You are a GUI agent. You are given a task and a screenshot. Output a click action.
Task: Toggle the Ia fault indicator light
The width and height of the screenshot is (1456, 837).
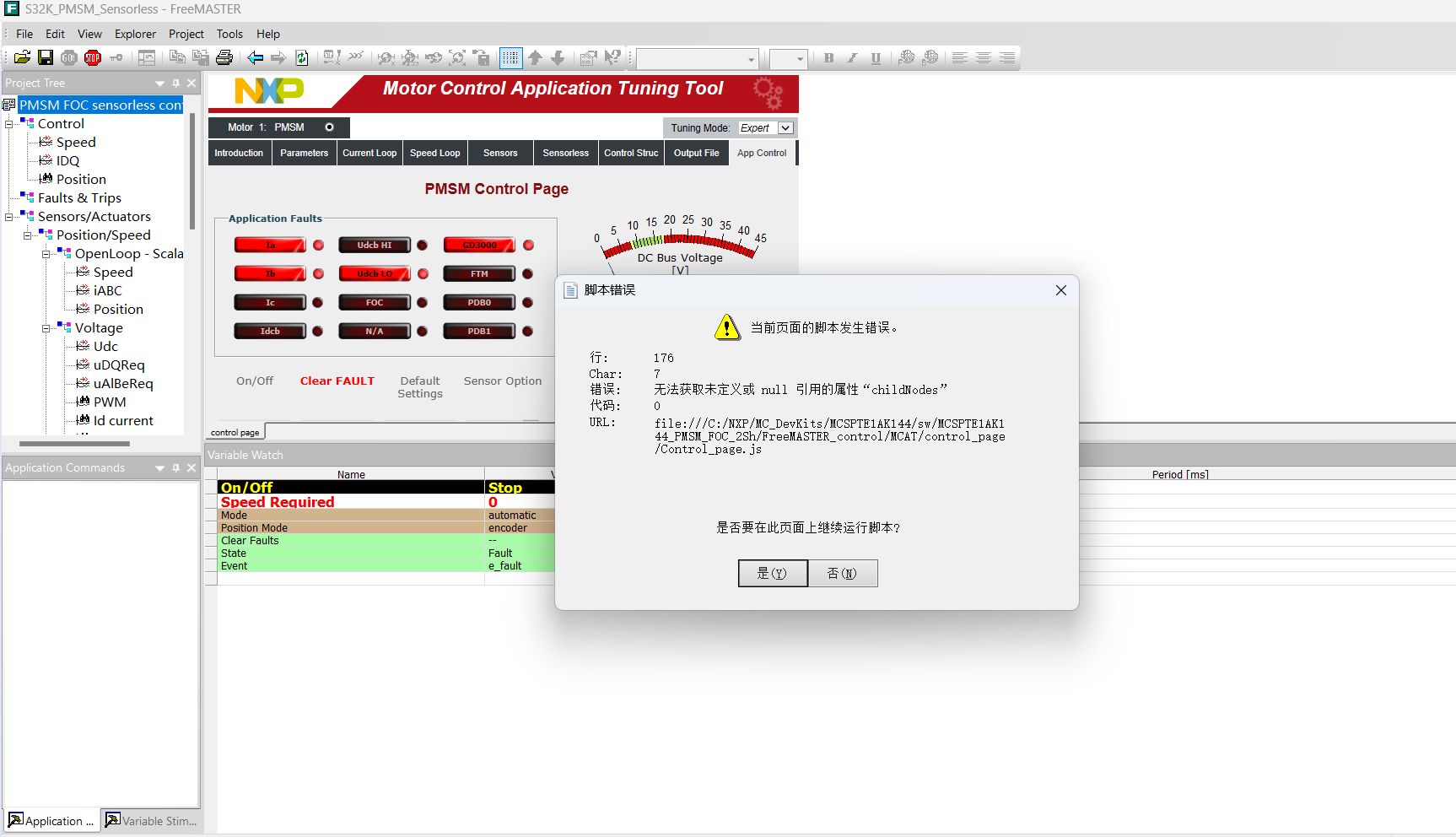click(318, 245)
